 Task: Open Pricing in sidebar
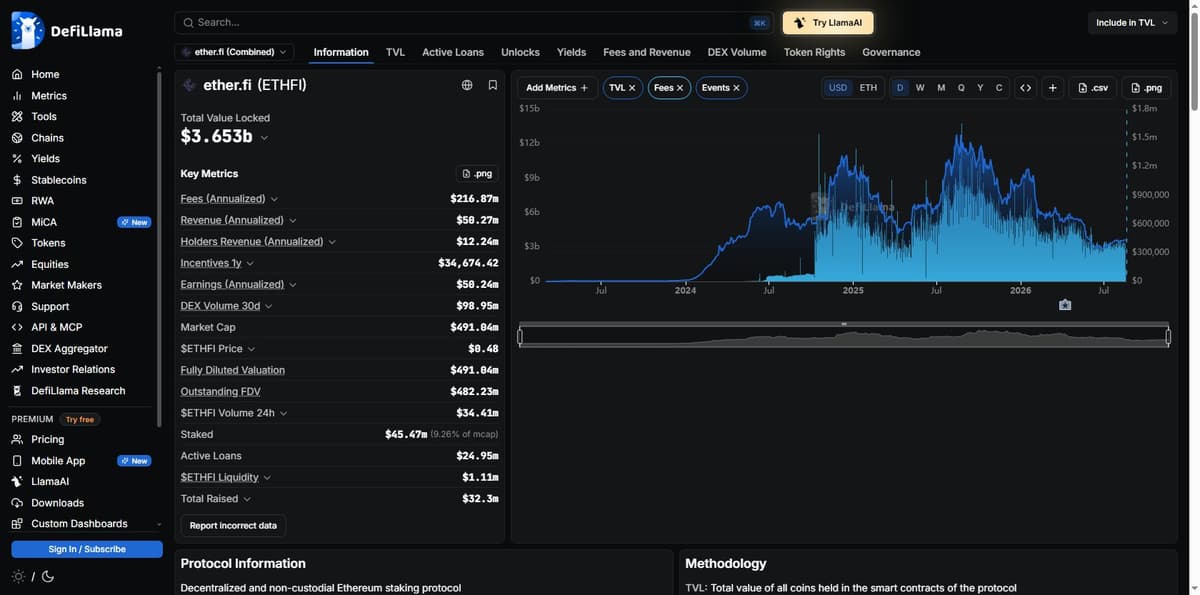(x=47, y=439)
